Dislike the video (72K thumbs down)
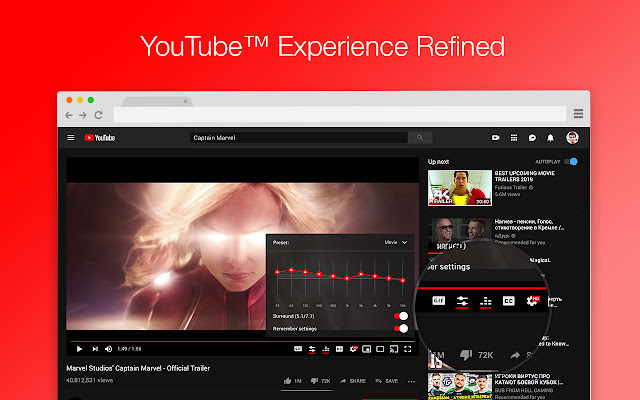640x400 pixels. [x=320, y=381]
